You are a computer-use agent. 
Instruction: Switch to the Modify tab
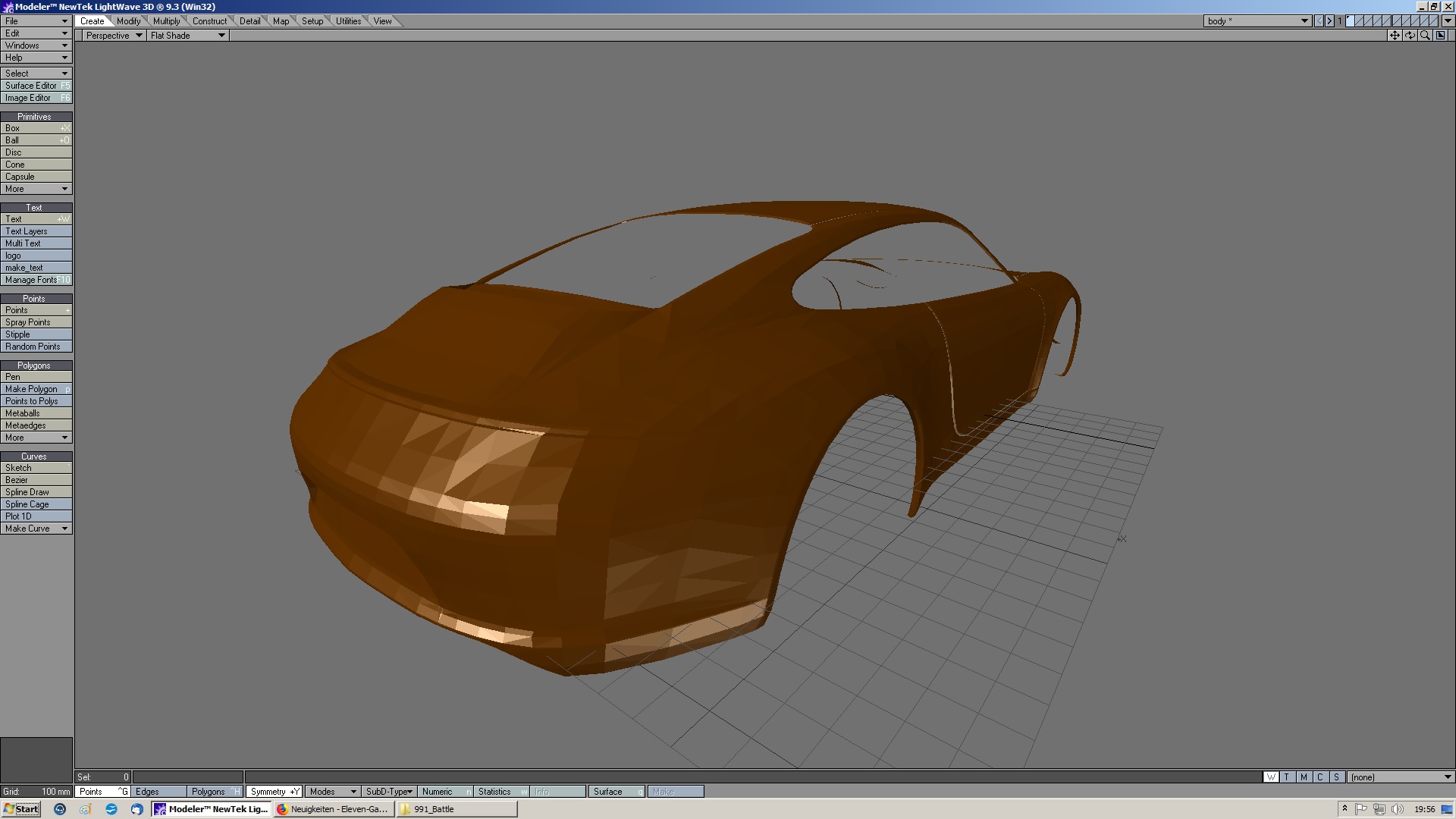(128, 21)
